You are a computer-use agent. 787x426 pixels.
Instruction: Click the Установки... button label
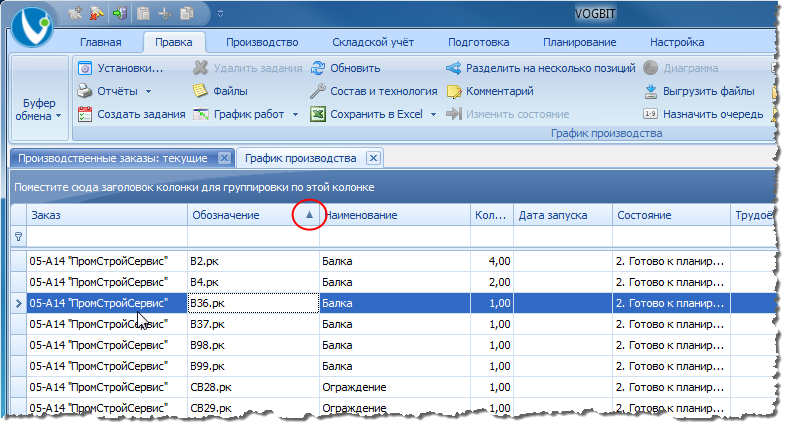click(130, 68)
